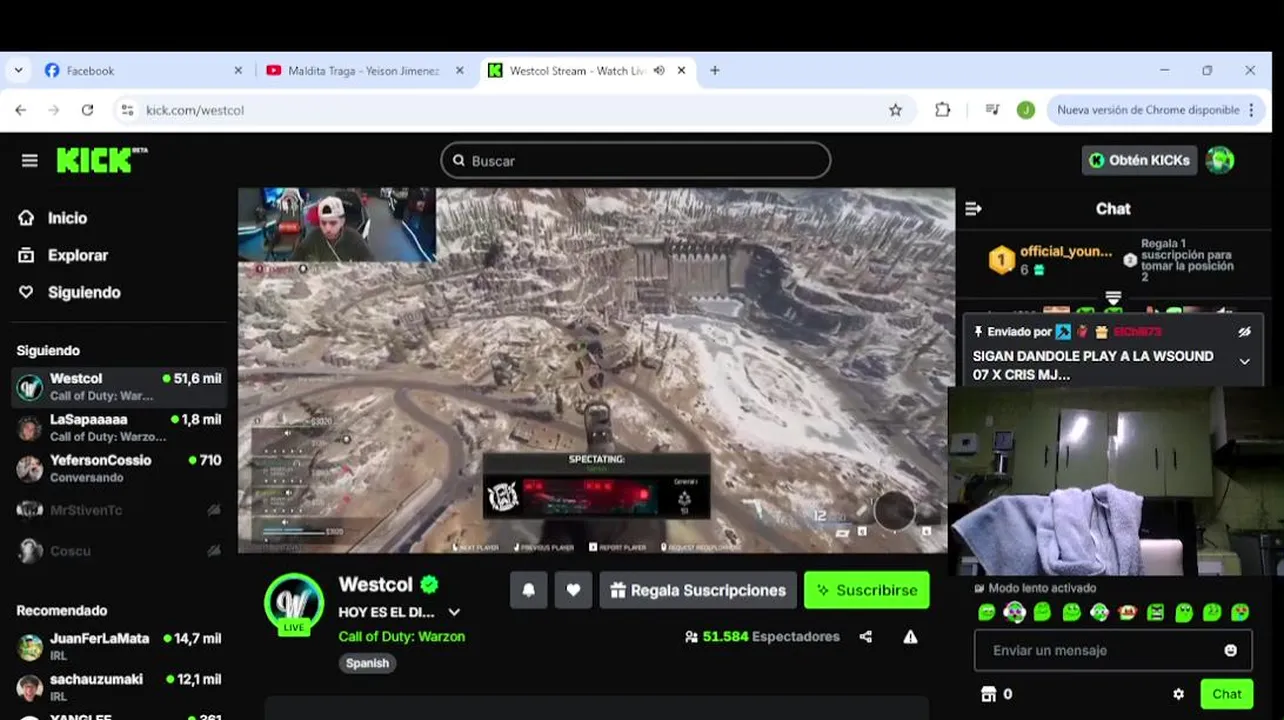Go to Inicio in the sidebar
The width and height of the screenshot is (1284, 720).
pos(53,218)
